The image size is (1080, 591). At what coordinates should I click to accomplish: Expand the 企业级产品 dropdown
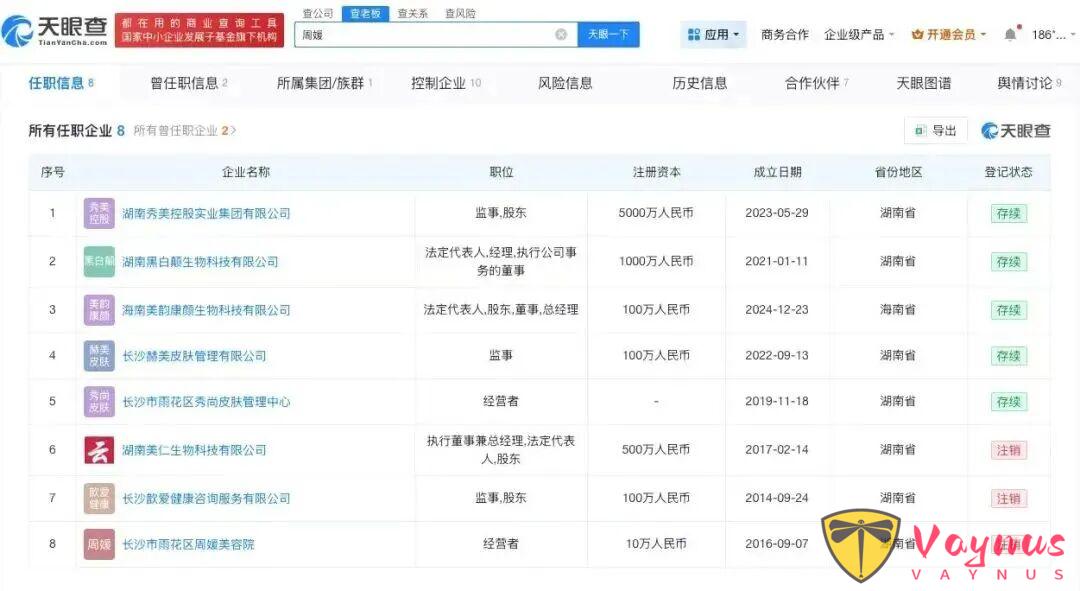pos(854,33)
